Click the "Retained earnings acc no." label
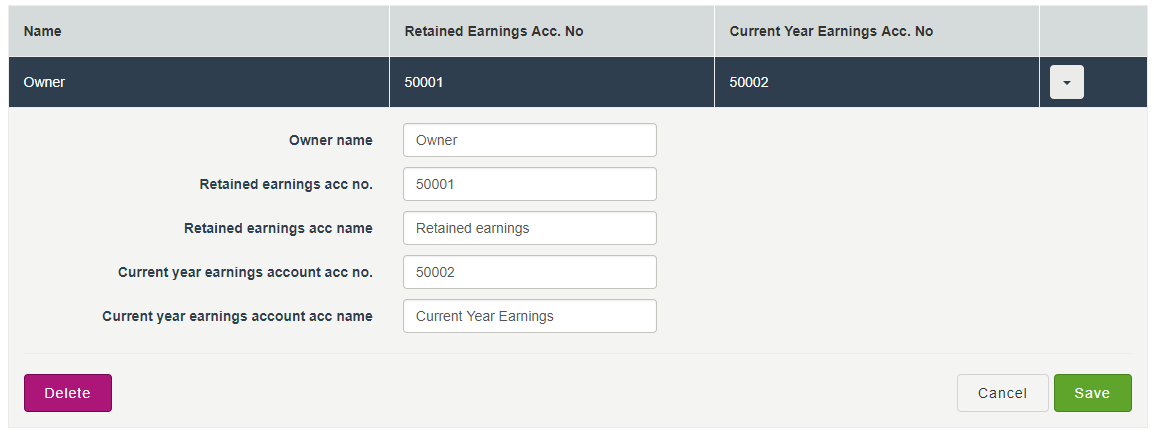 tap(286, 184)
